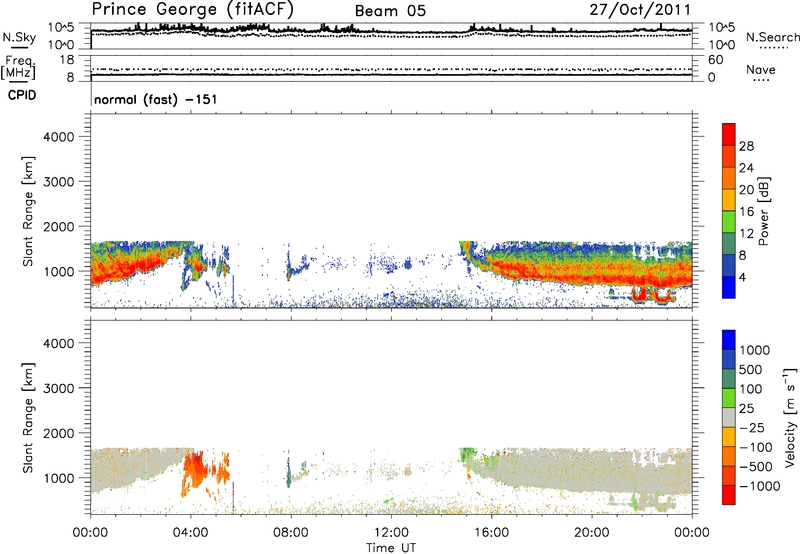Click the "4000" tick in the velocity panel
The height and width of the screenshot is (554, 800).
coord(59,343)
